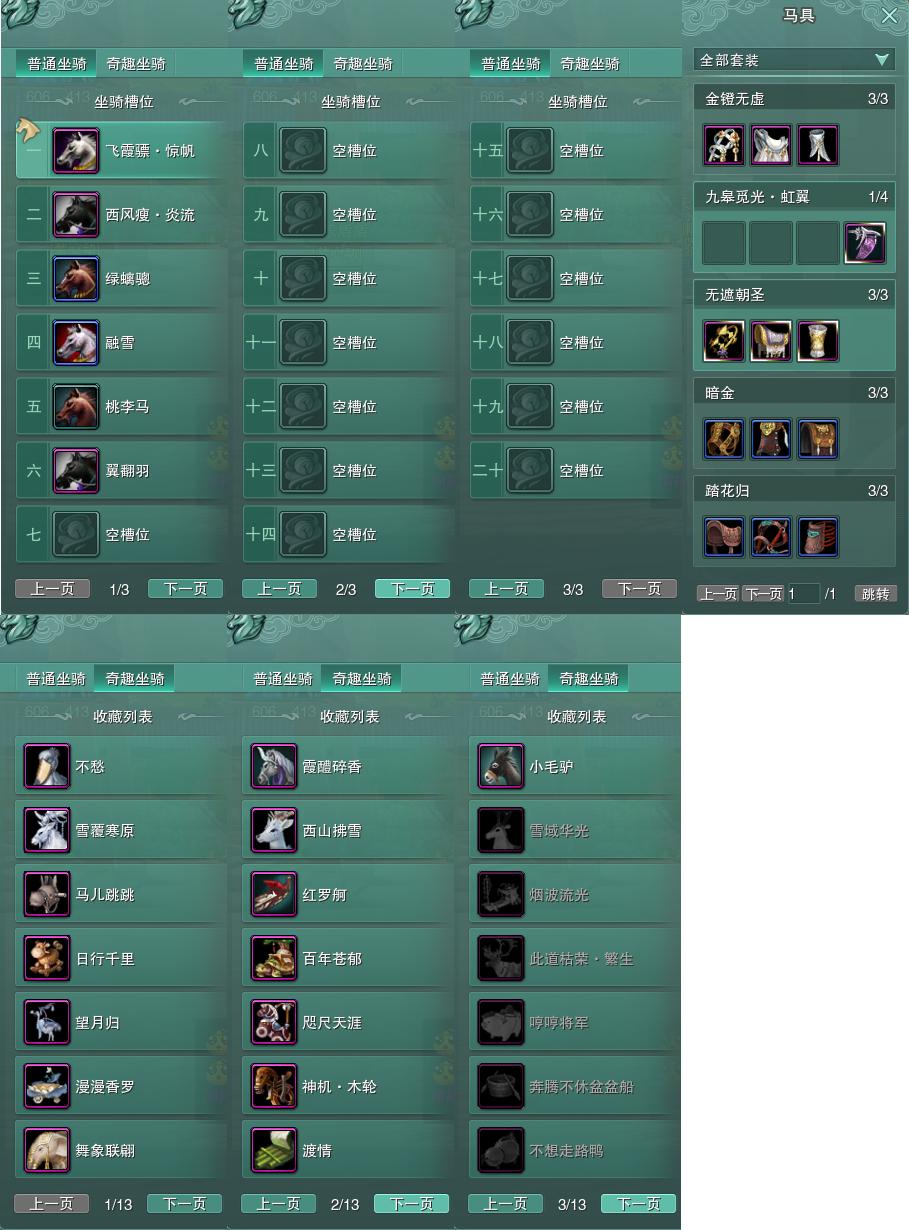Viewport: 909px width, 1230px height.
Task: Click the 跳转 button in 马具 panel
Action: click(x=875, y=594)
